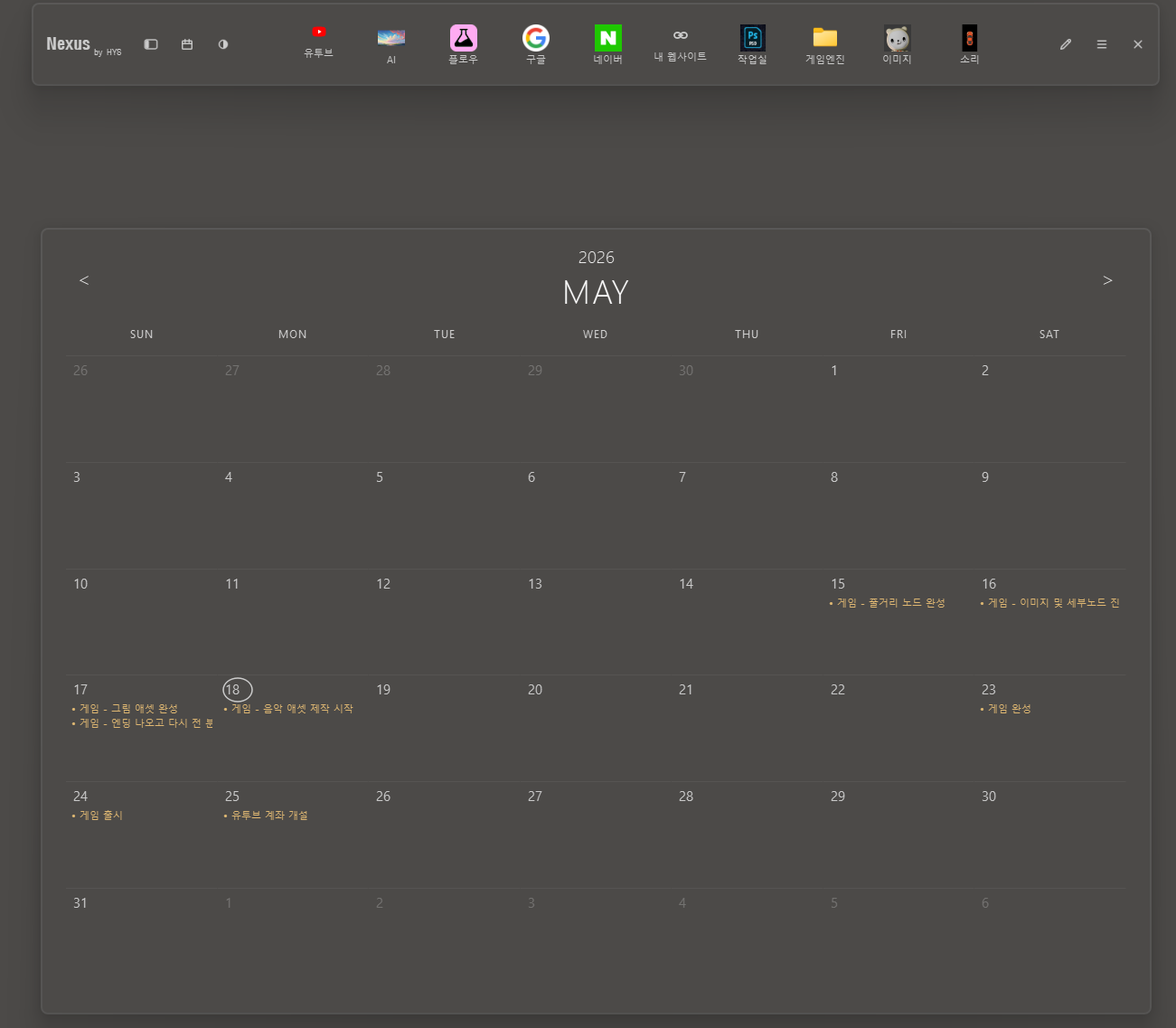Screen dimensions: 1176x1028
Task: Open event 게임 - 엔딩 나오고 다시
Action: [142, 723]
